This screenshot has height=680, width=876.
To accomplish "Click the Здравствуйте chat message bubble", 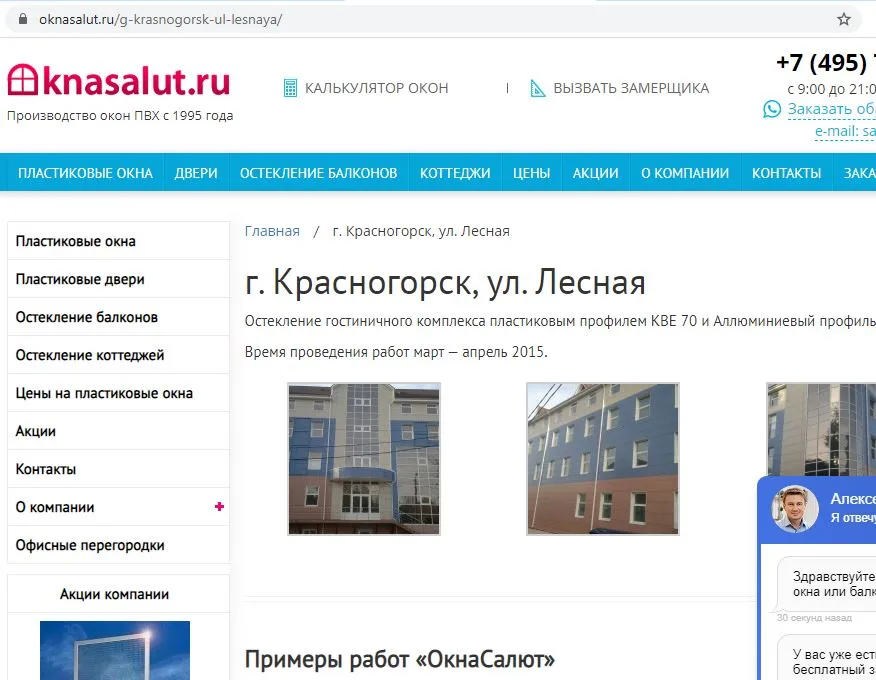I will pos(827,584).
